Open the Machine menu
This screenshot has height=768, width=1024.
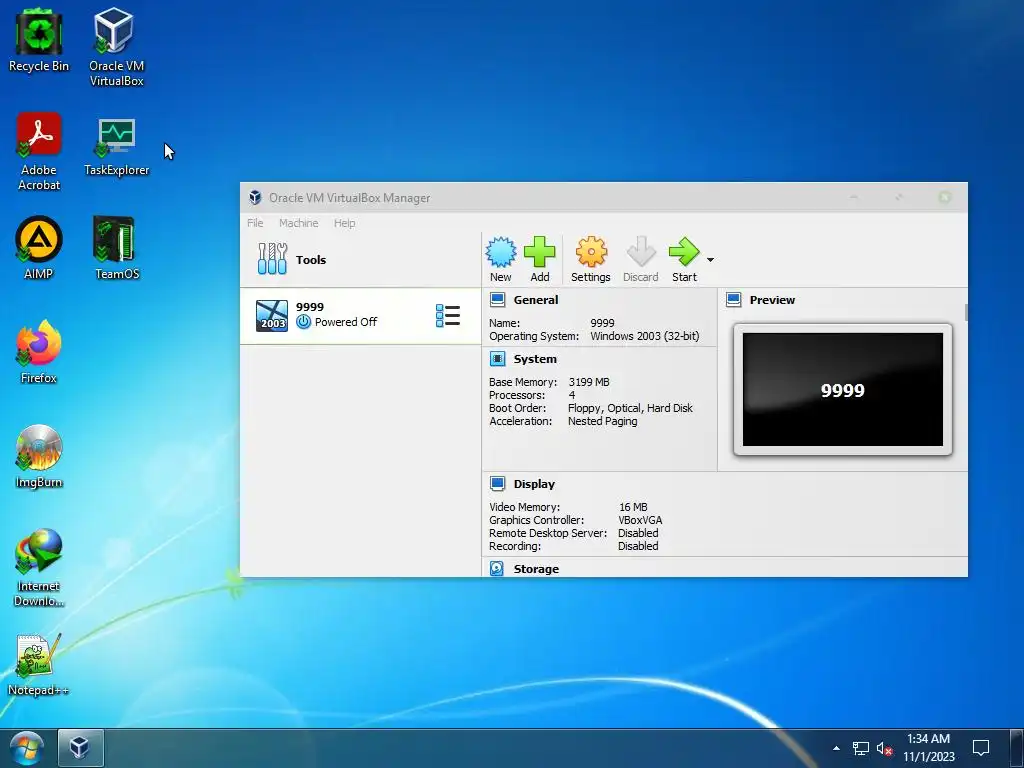[298, 223]
